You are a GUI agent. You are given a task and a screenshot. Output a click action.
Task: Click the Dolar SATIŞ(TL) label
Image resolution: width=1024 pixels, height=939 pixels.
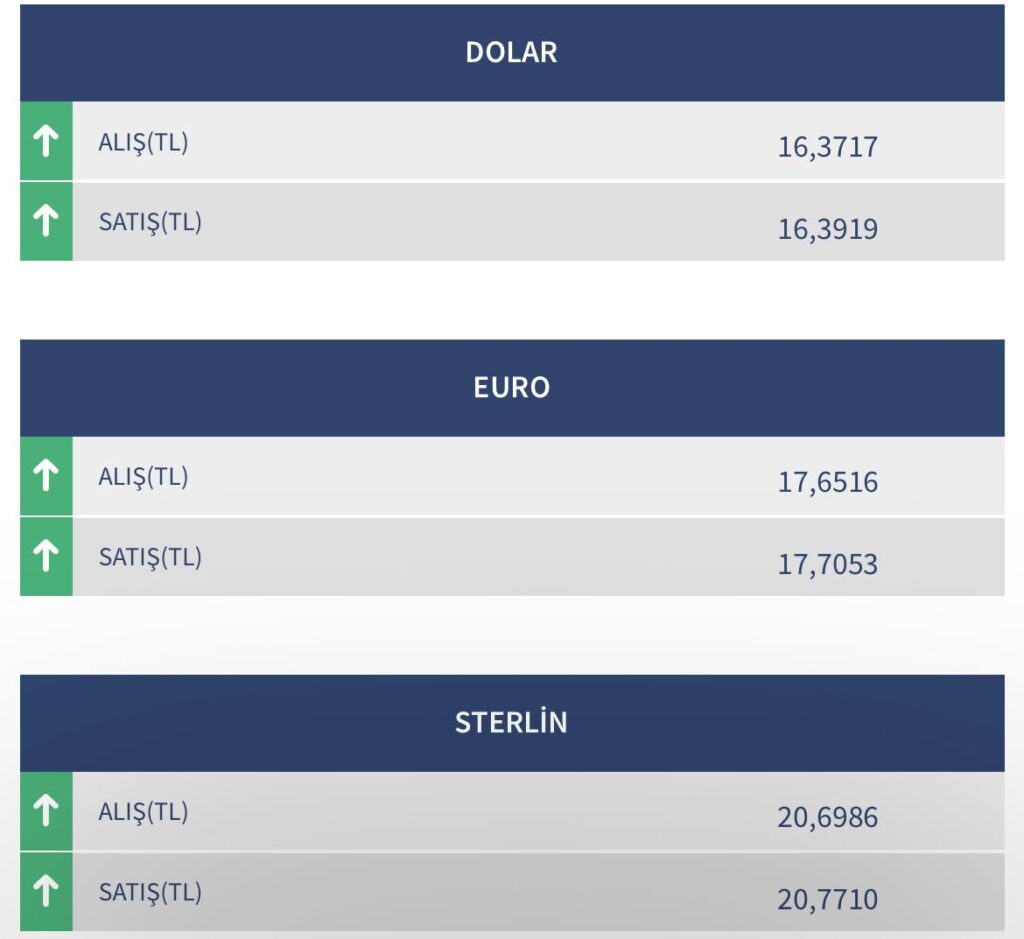[x=150, y=222]
